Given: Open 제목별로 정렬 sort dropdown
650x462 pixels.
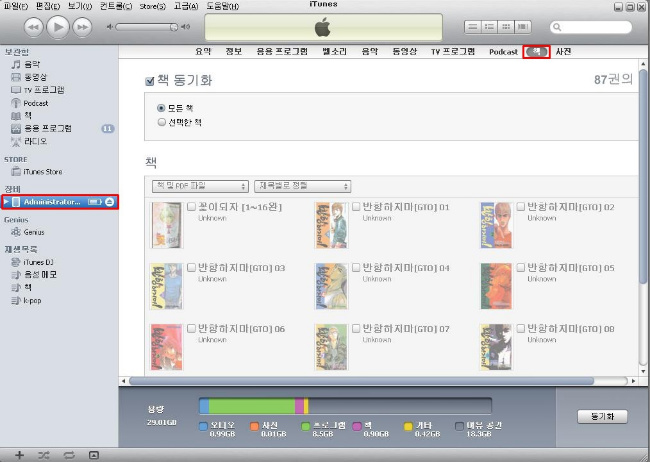Looking at the screenshot, I should 303,186.
